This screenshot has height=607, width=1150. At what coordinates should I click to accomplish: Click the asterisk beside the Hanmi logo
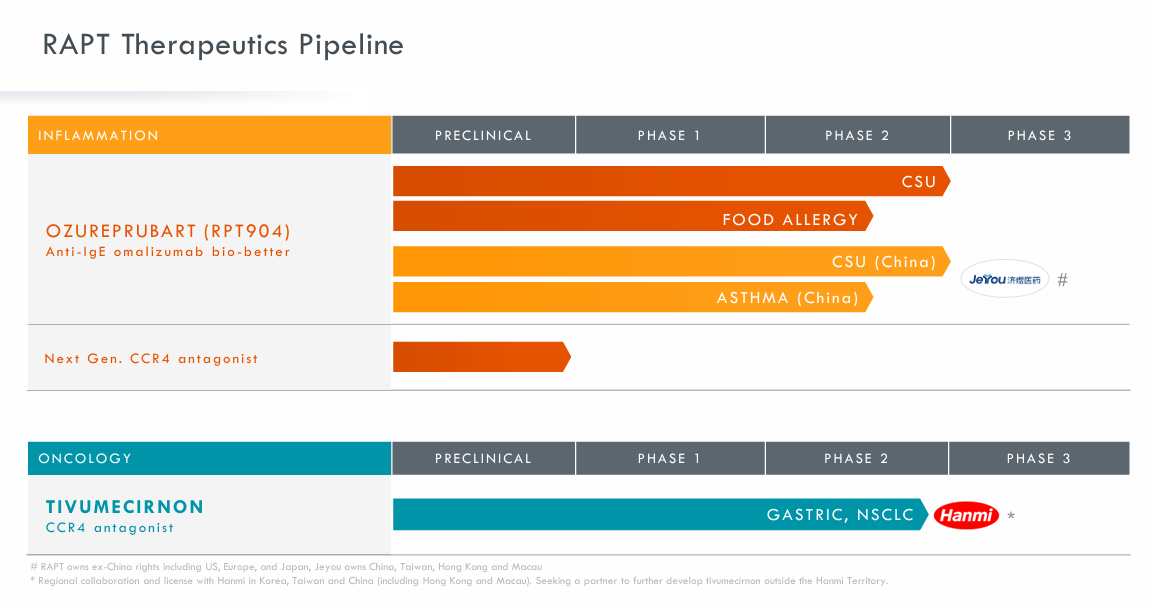[x=1011, y=516]
